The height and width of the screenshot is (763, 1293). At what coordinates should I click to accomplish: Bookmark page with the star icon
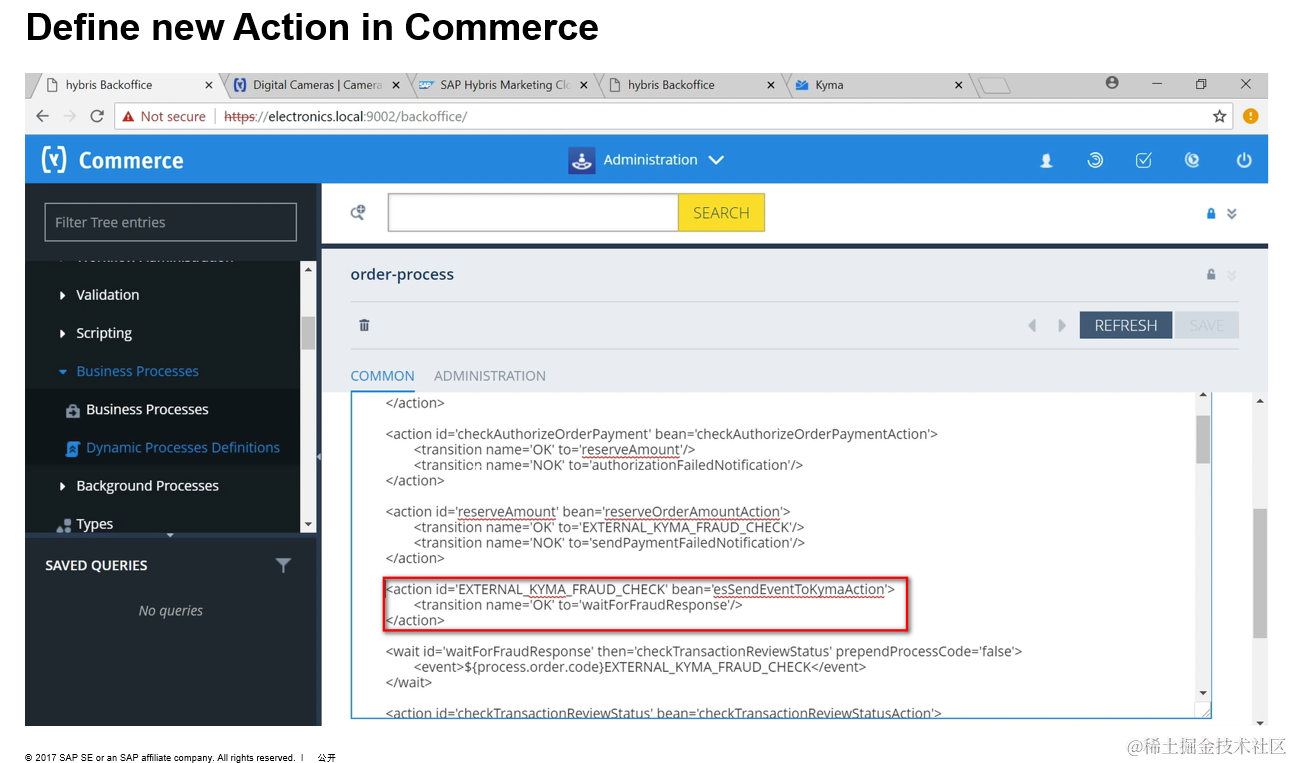pyautogui.click(x=1219, y=116)
